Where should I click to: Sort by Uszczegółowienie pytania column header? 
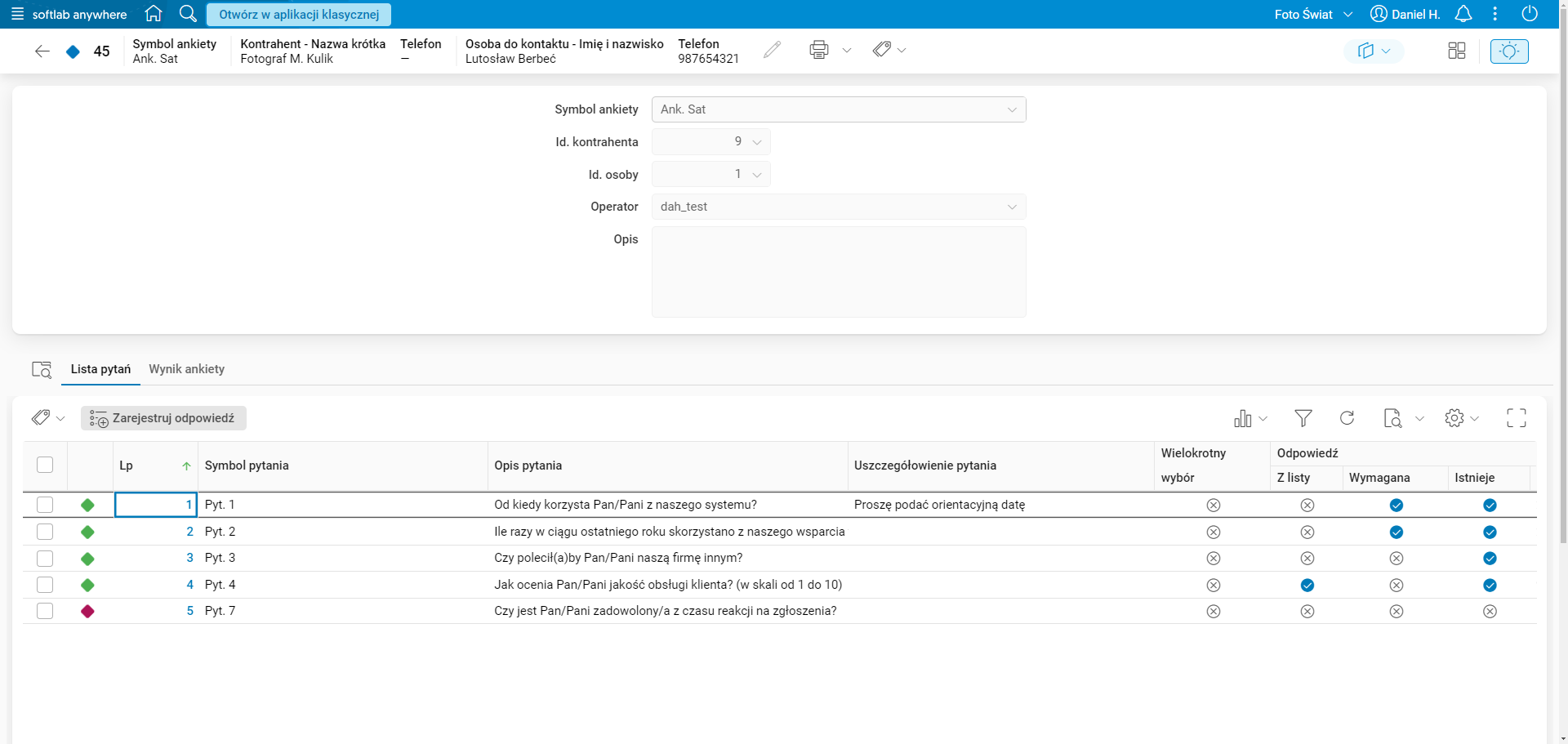click(925, 466)
